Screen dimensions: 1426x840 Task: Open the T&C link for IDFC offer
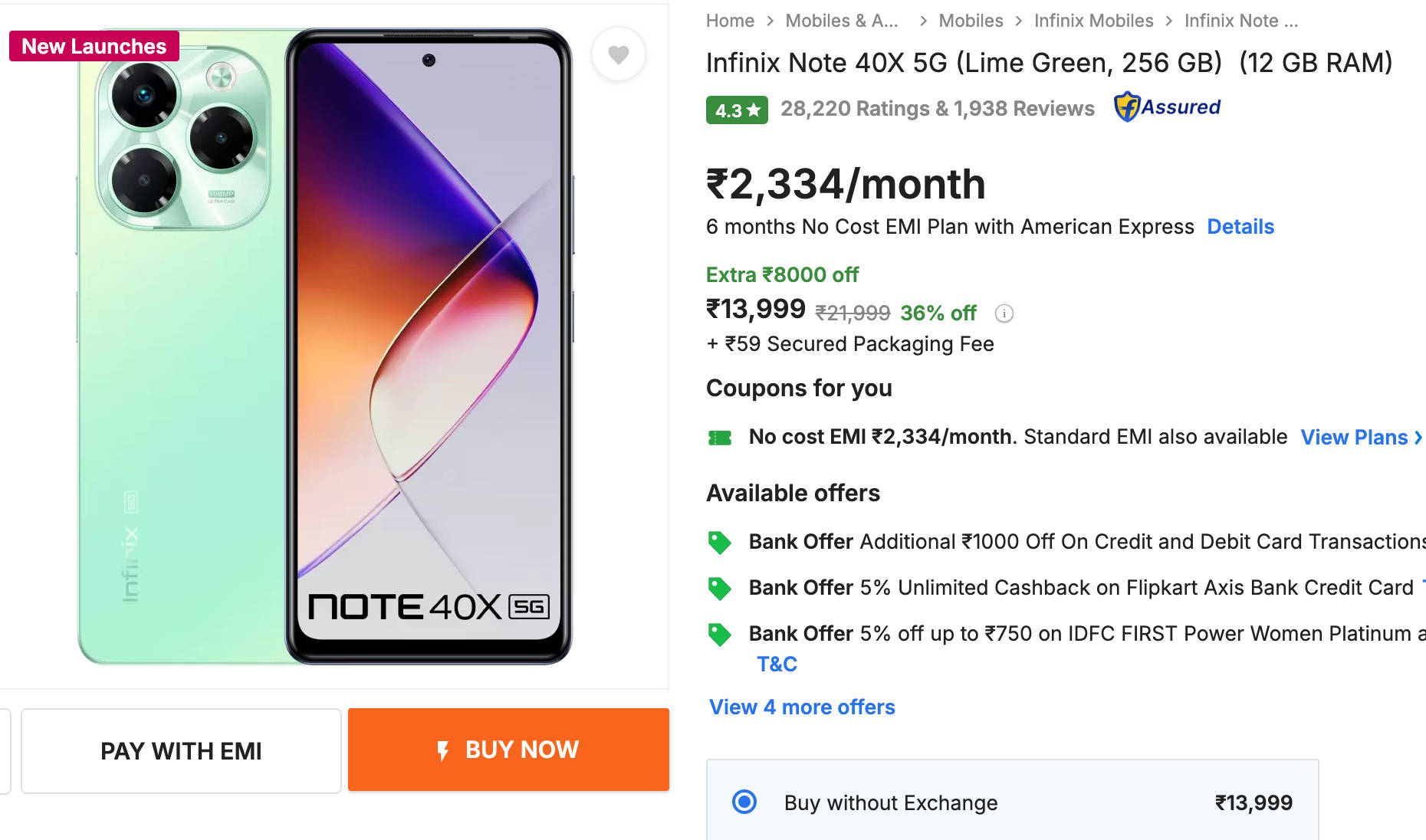click(x=777, y=664)
